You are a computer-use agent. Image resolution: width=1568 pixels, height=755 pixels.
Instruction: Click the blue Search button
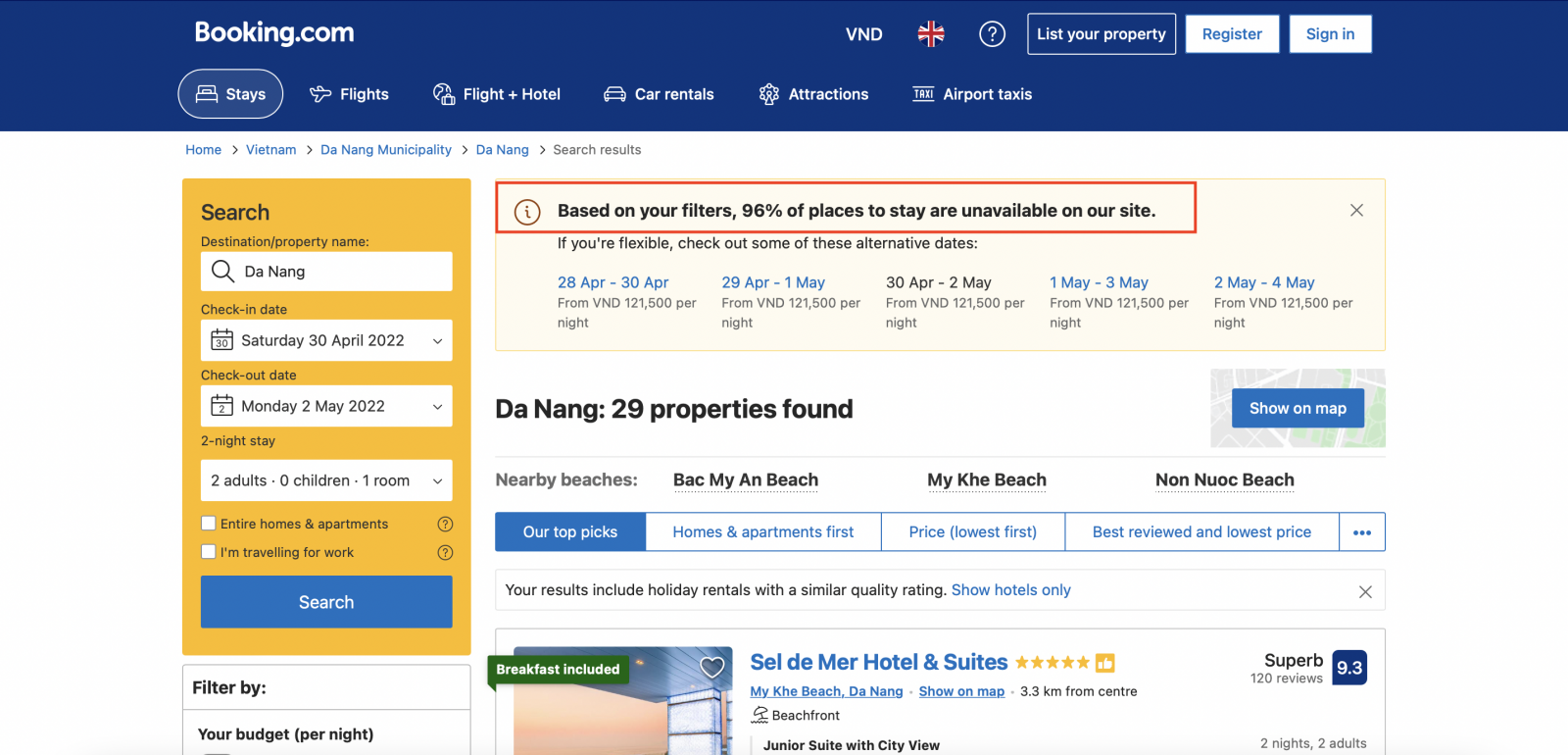point(326,602)
